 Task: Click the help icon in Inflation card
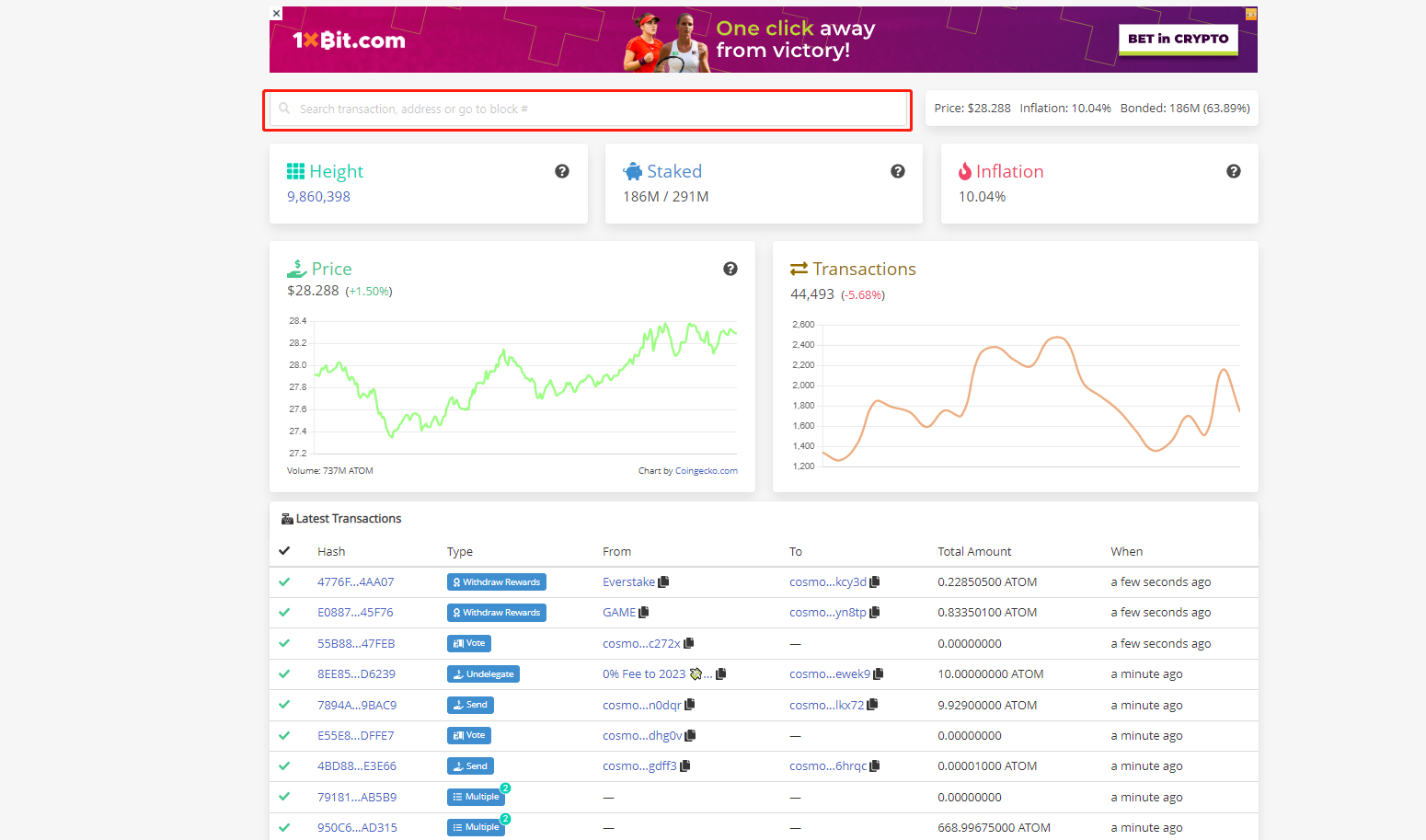[x=1234, y=171]
